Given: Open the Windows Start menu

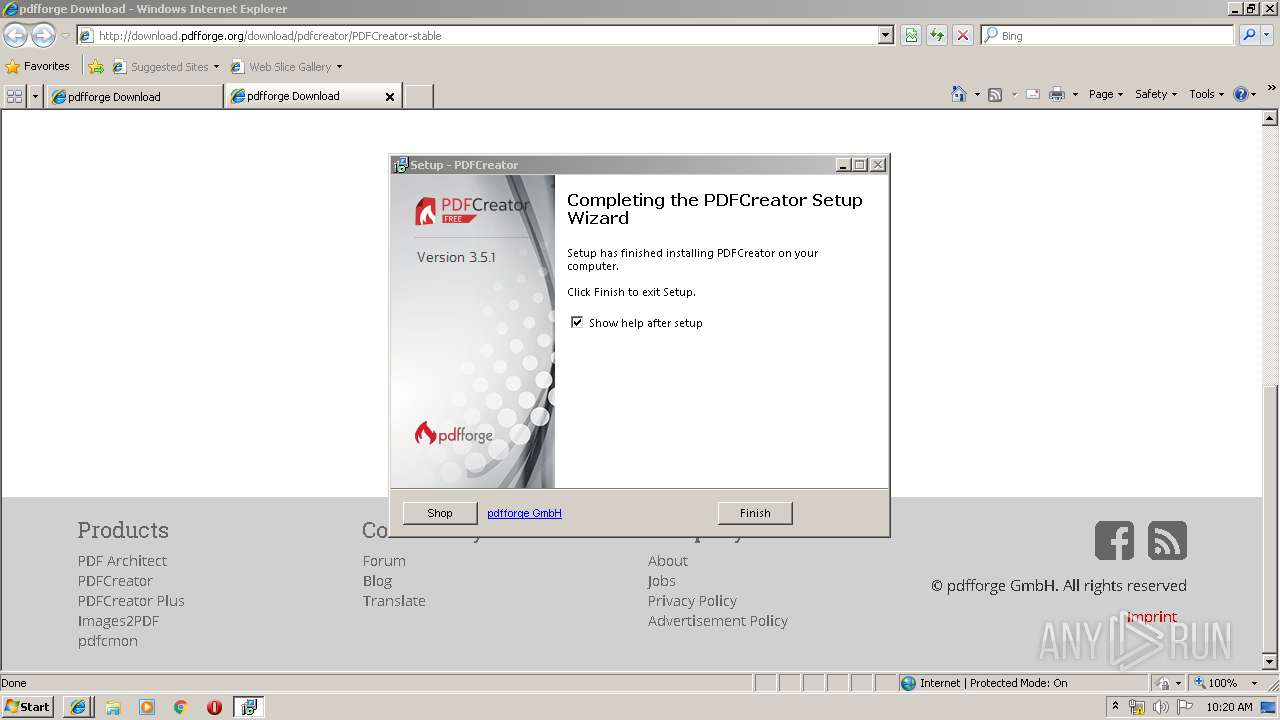Looking at the screenshot, I should (x=28, y=706).
